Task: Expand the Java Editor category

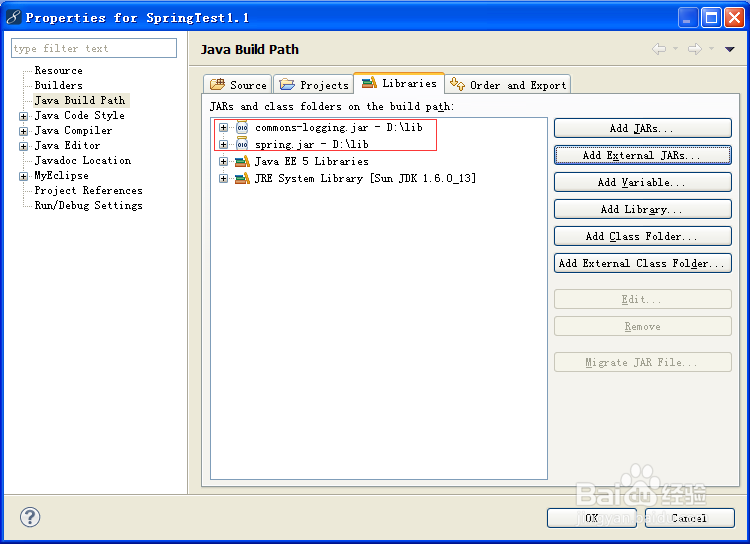Action: pyautogui.click(x=23, y=146)
